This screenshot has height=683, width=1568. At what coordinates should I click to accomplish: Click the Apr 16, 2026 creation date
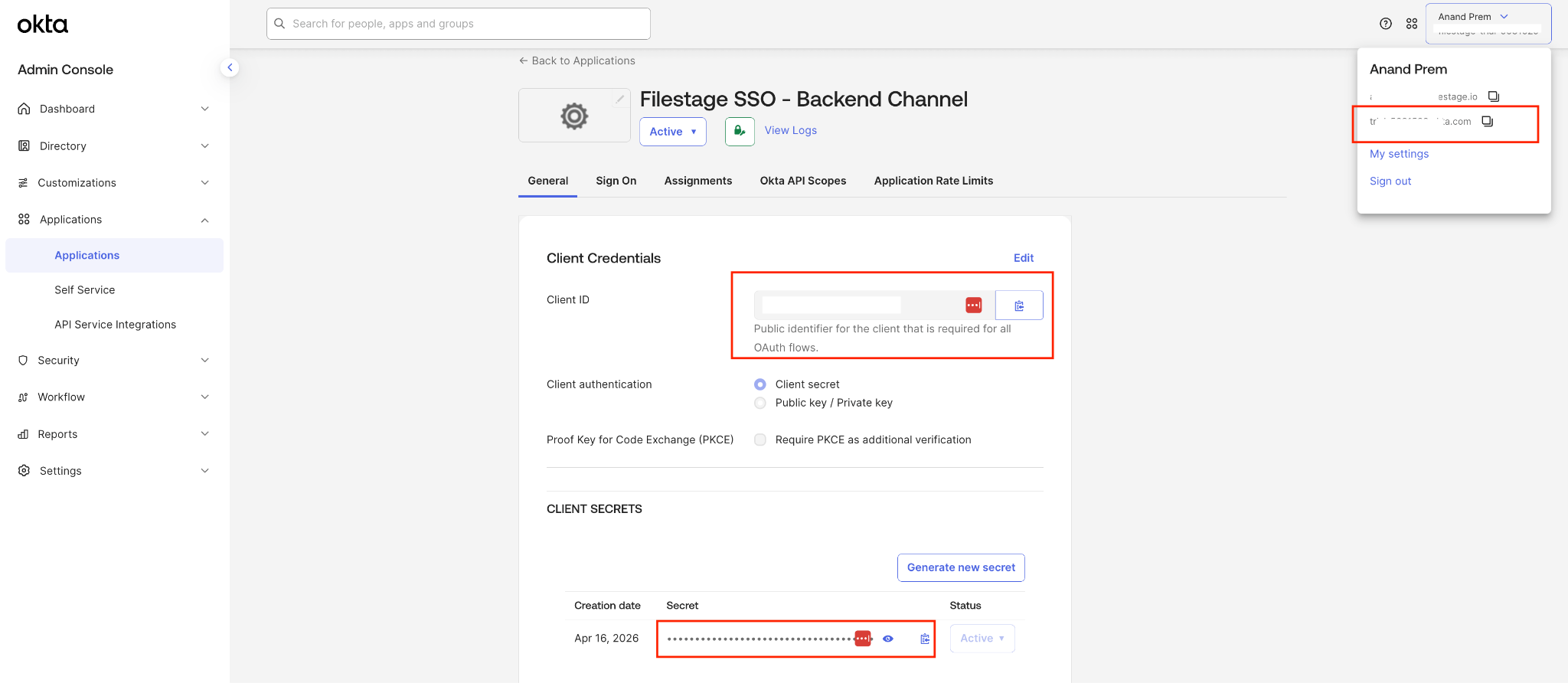pos(606,639)
